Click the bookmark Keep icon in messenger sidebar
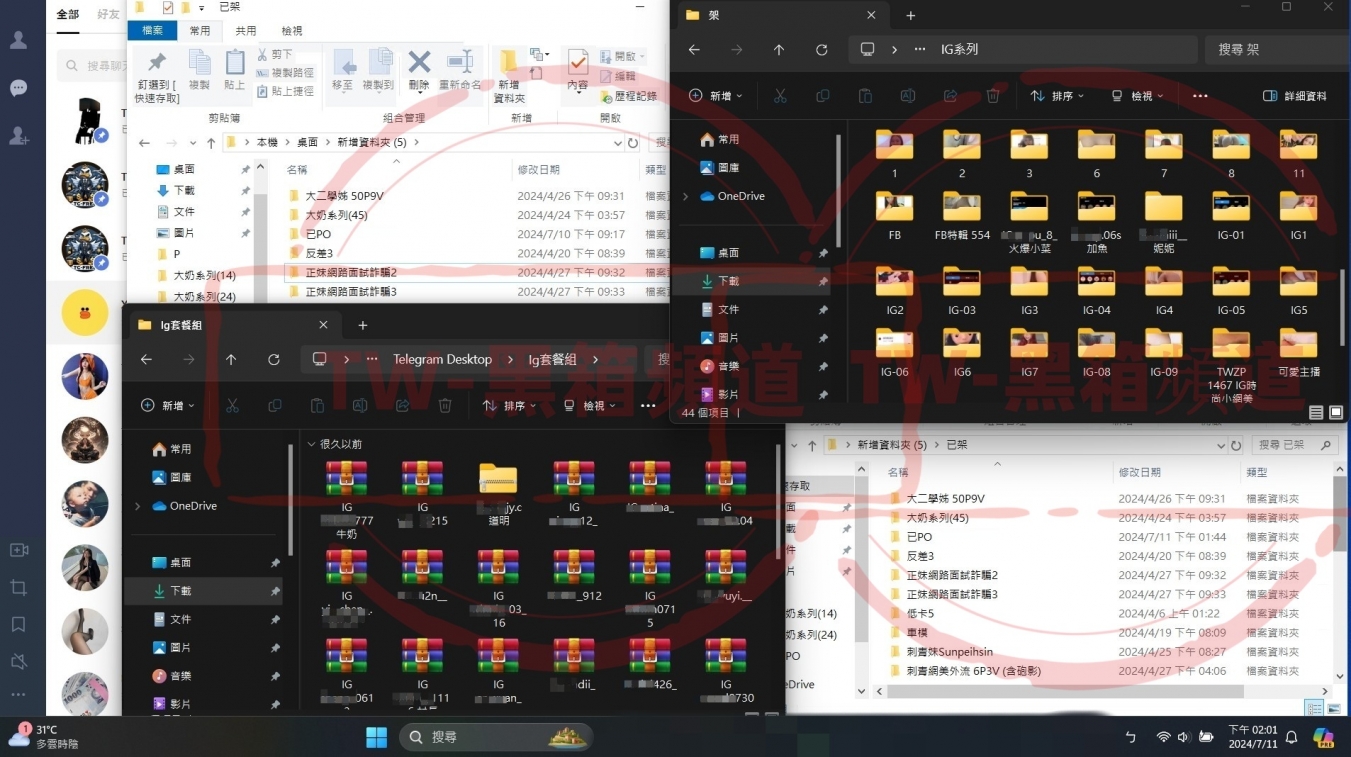1351x757 pixels. 18,624
